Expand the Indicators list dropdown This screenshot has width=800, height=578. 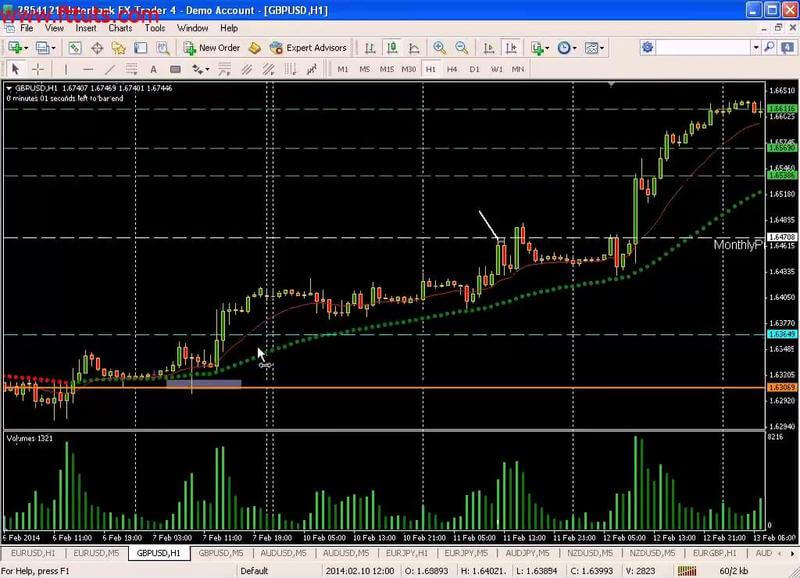point(541,48)
